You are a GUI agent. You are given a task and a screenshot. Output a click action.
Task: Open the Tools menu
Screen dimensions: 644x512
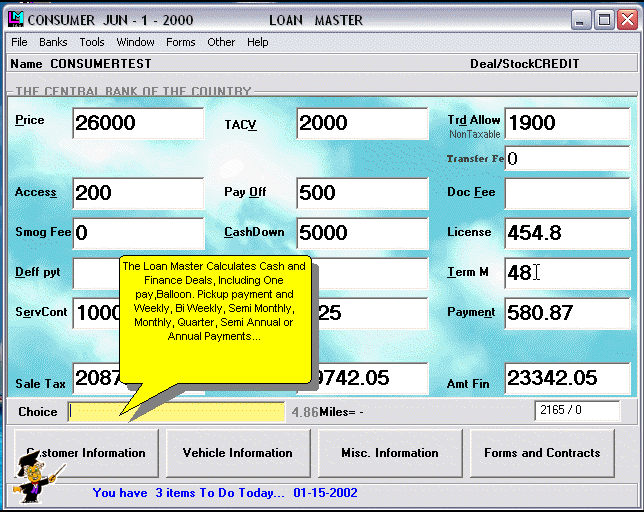click(92, 42)
